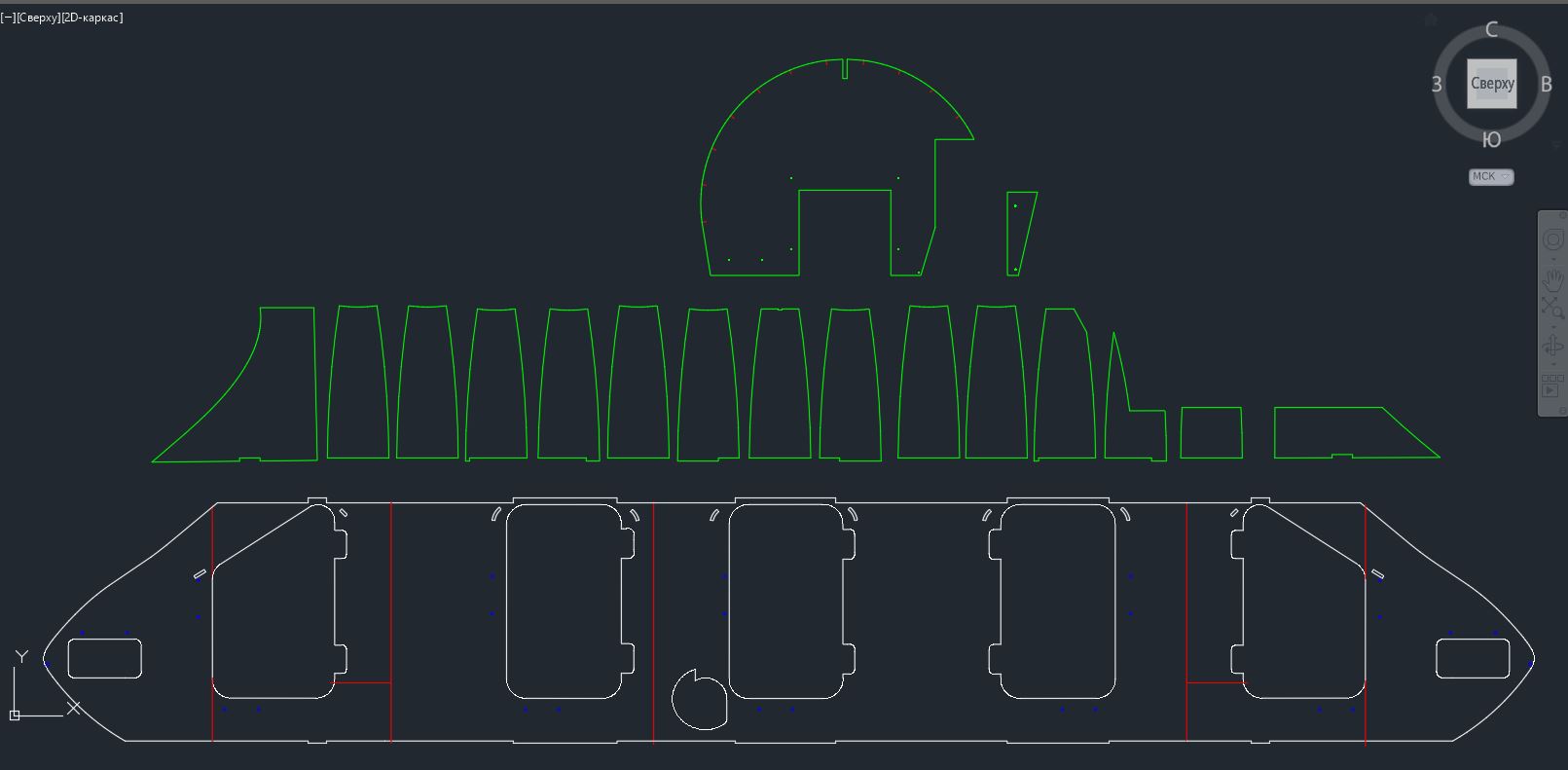
Task: Open the МСК coordinate system dropdown
Action: pyautogui.click(x=1491, y=176)
